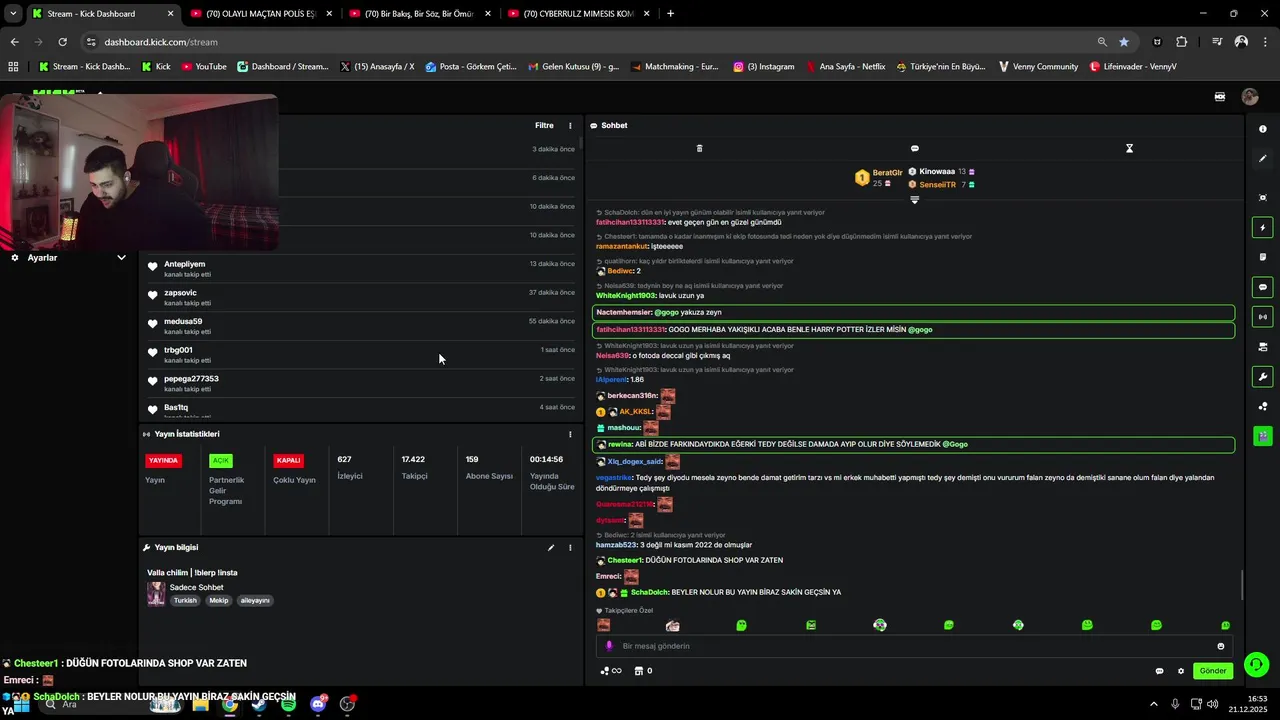
Task: Click the green support headset button
Action: tap(1257, 665)
